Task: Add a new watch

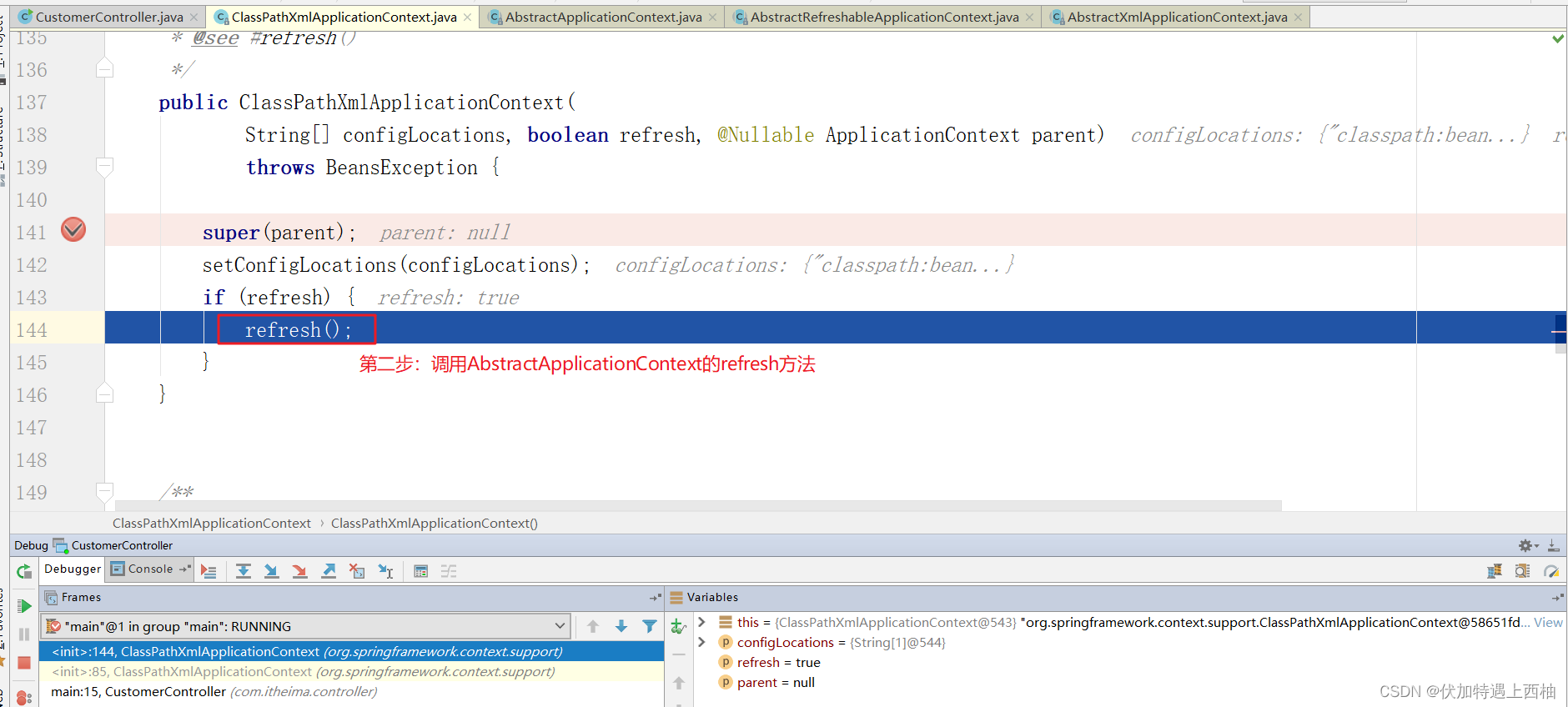Action: coord(679,626)
